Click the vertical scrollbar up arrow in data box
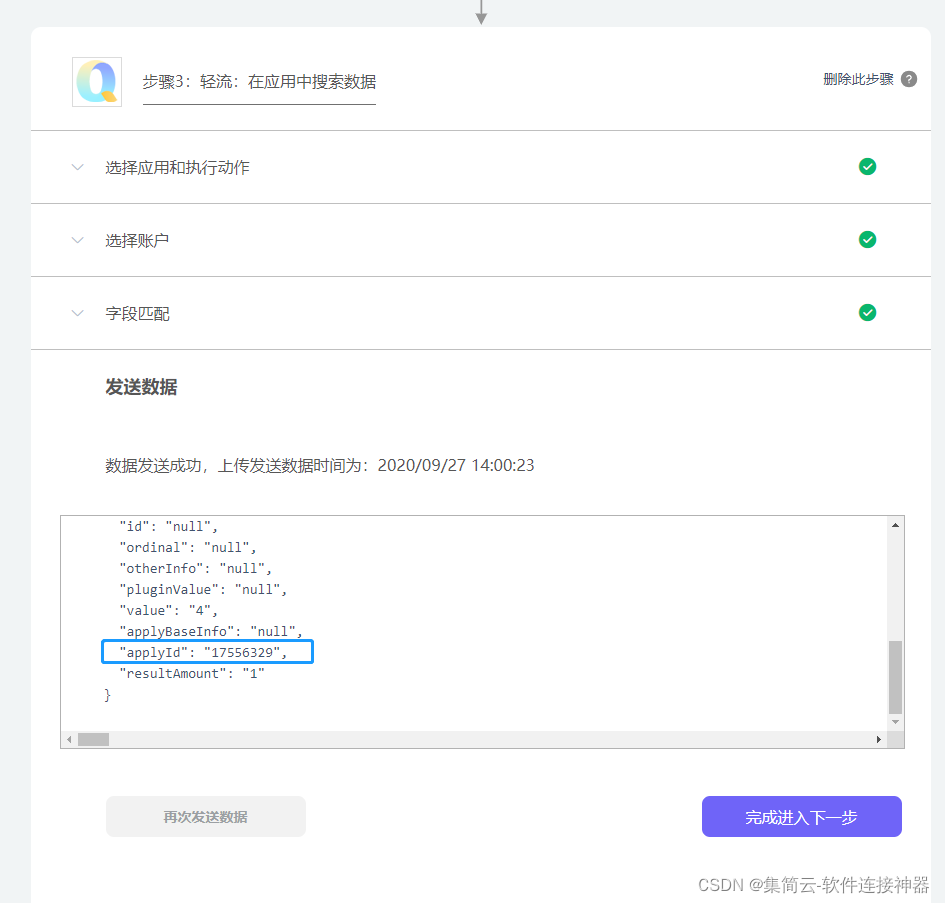 pyautogui.click(x=895, y=525)
